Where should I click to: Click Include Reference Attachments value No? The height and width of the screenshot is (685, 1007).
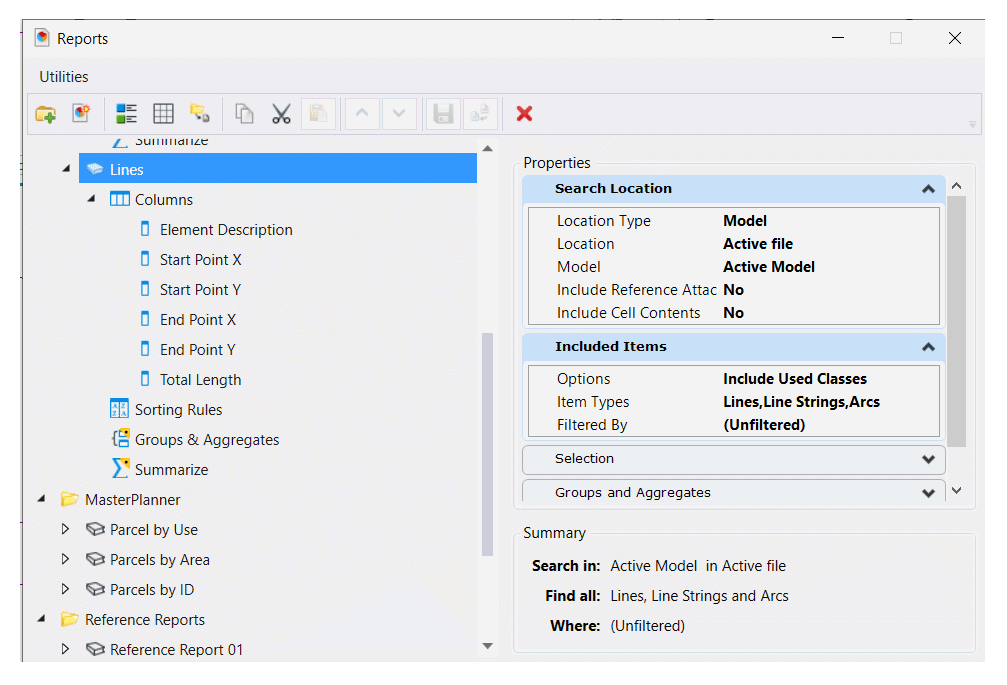tap(733, 290)
